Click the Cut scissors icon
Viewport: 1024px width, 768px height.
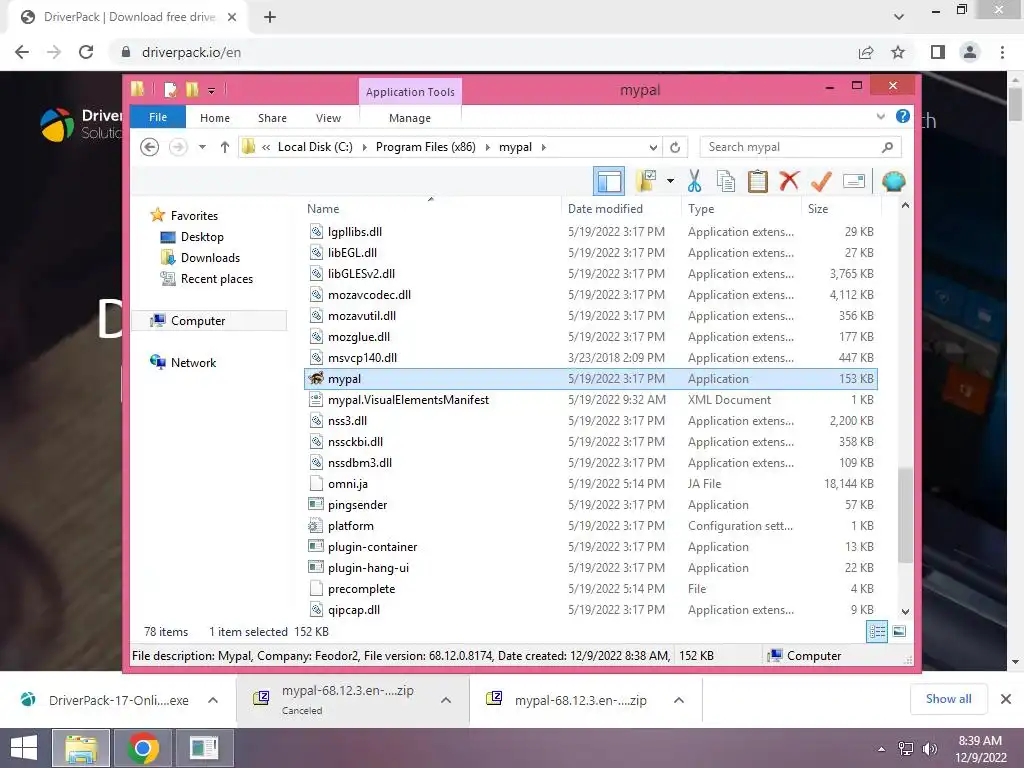pyautogui.click(x=694, y=181)
